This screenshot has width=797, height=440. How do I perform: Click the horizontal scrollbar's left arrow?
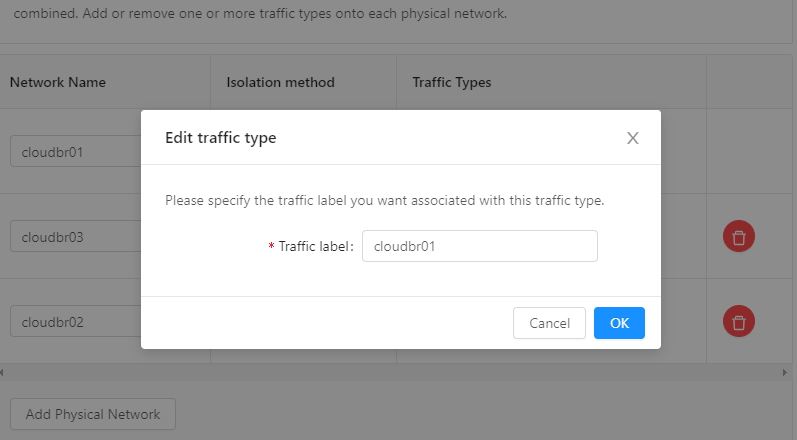pos(2,372)
